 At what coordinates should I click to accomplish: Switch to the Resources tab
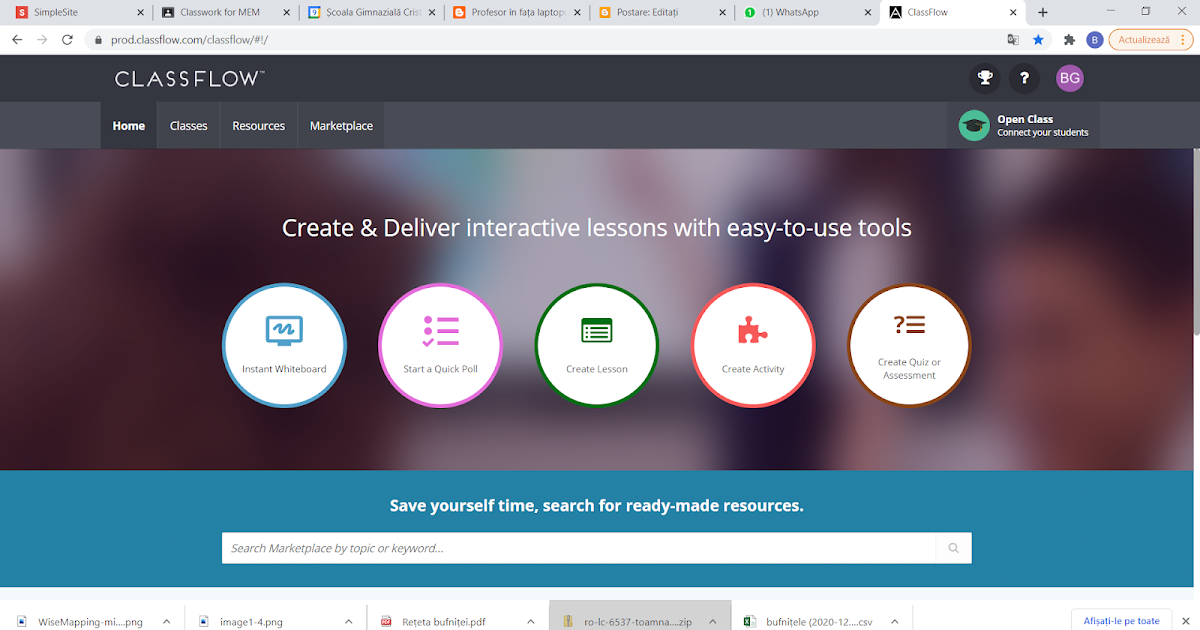click(258, 125)
